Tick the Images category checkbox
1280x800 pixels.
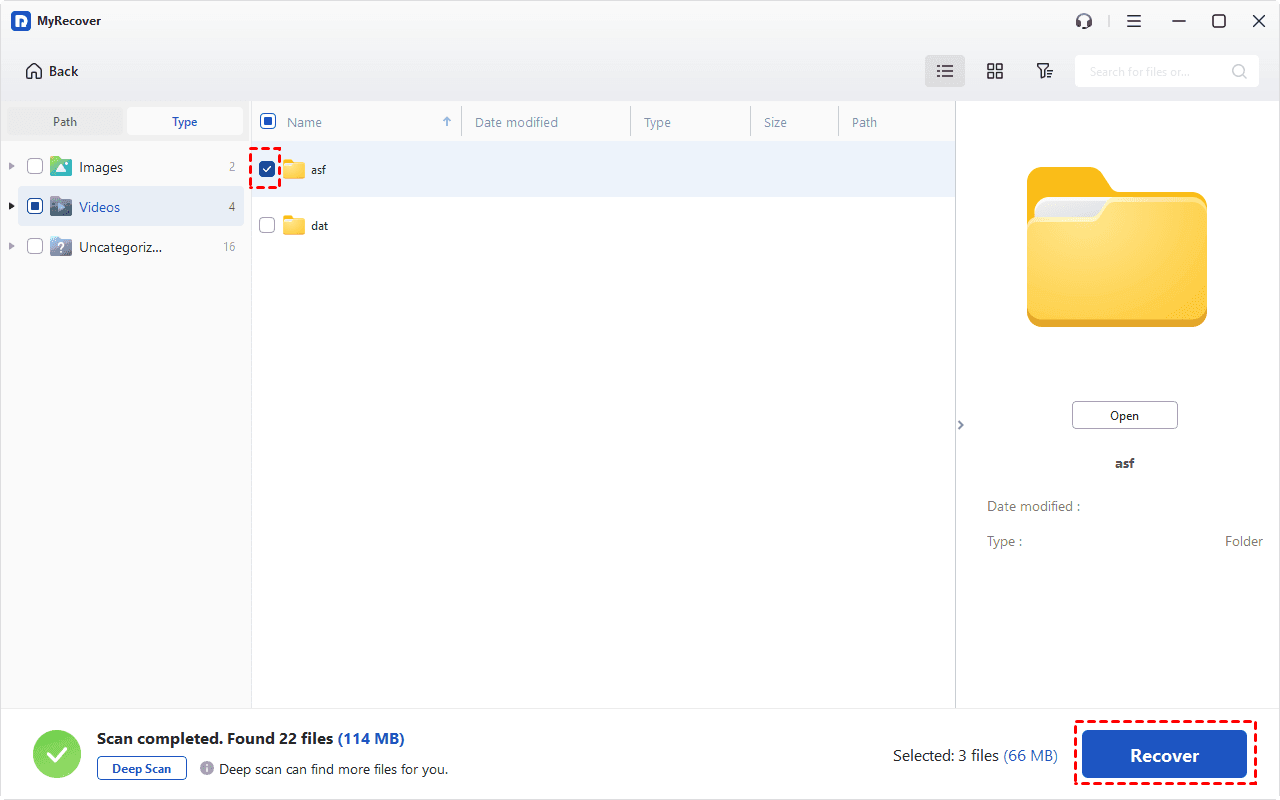point(35,167)
